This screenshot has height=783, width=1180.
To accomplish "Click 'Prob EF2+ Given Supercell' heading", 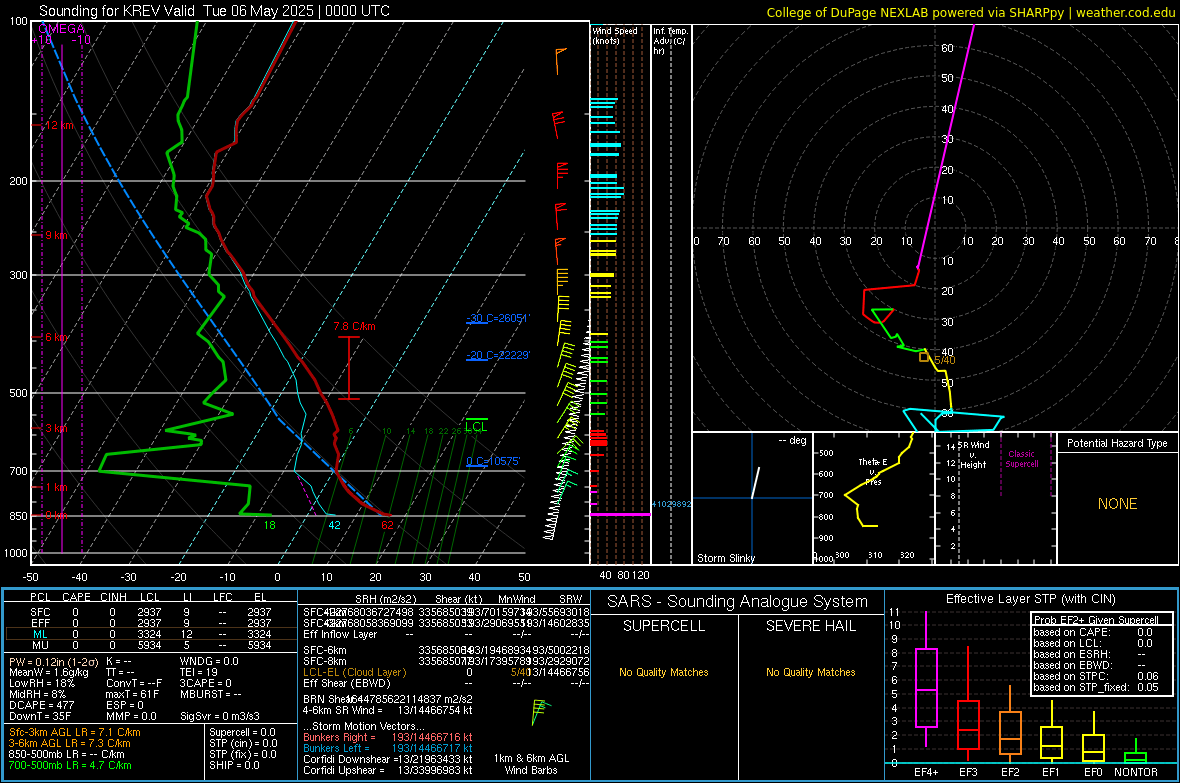I will (1096, 620).
